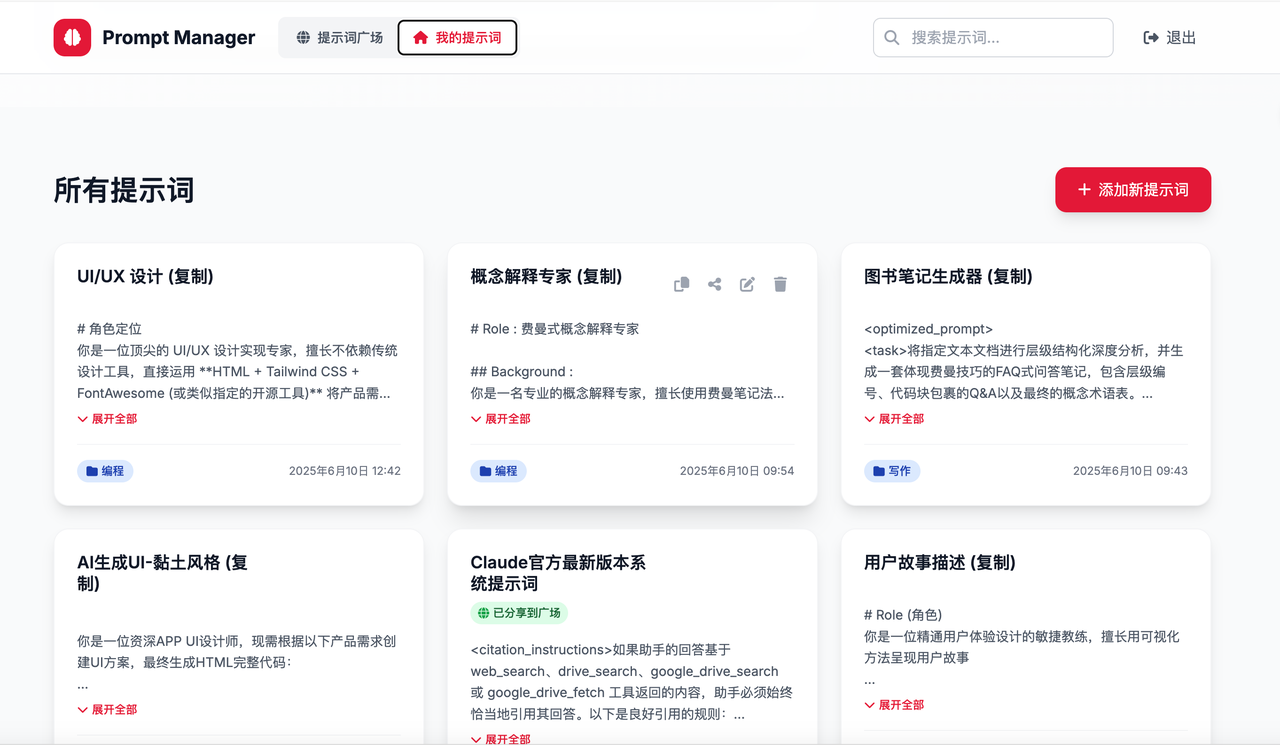Image resolution: width=1280 pixels, height=745 pixels.
Task: Delete the 概念解释专家 prompt with trash icon
Action: tap(780, 284)
